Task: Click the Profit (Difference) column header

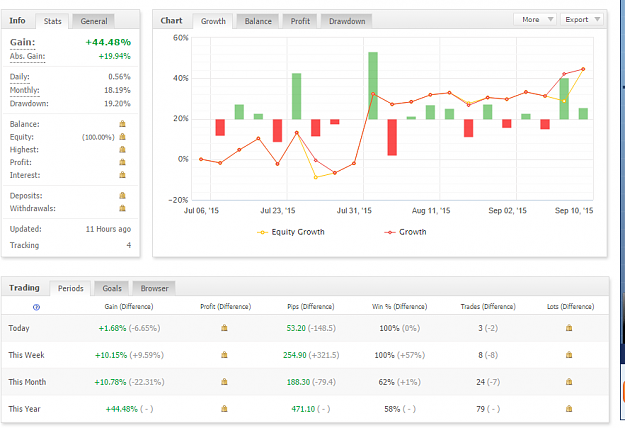Action: pos(226,306)
